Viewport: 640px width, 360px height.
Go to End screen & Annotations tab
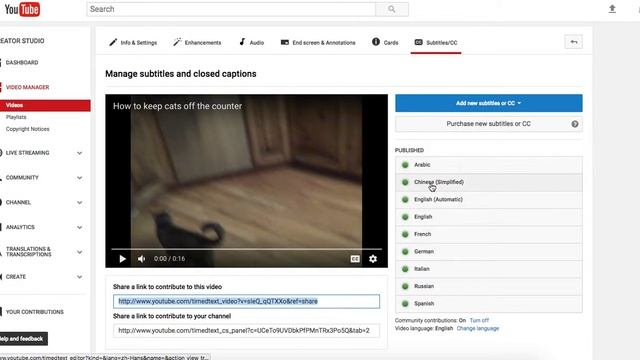[x=318, y=42]
